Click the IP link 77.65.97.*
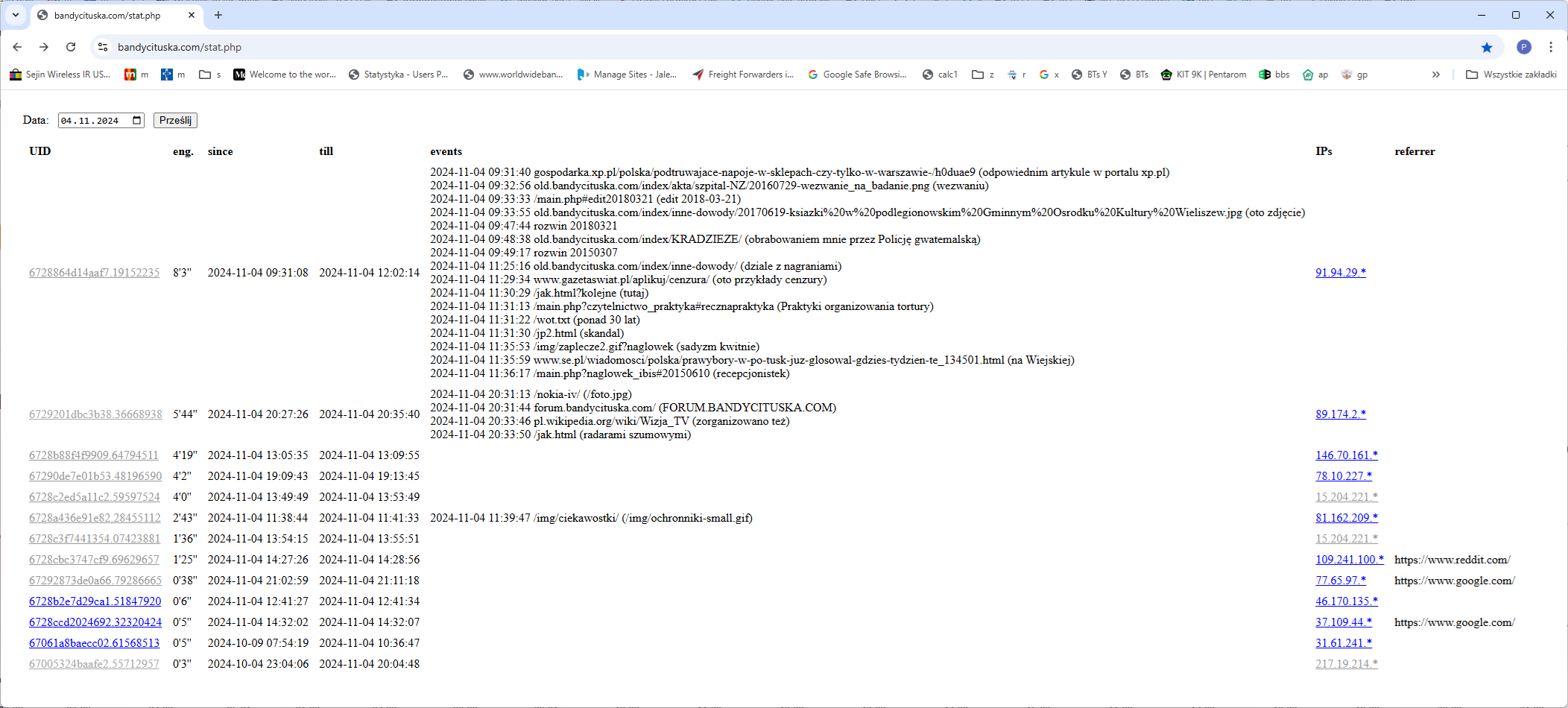This screenshot has height=708, width=1568. 1341,581
